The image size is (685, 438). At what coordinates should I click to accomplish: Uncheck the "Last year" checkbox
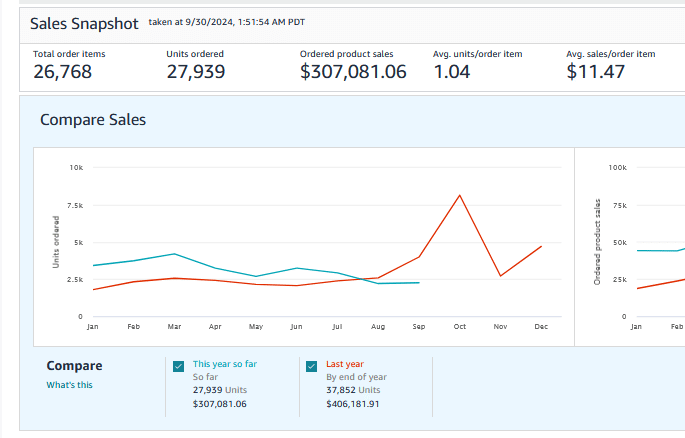[312, 366]
